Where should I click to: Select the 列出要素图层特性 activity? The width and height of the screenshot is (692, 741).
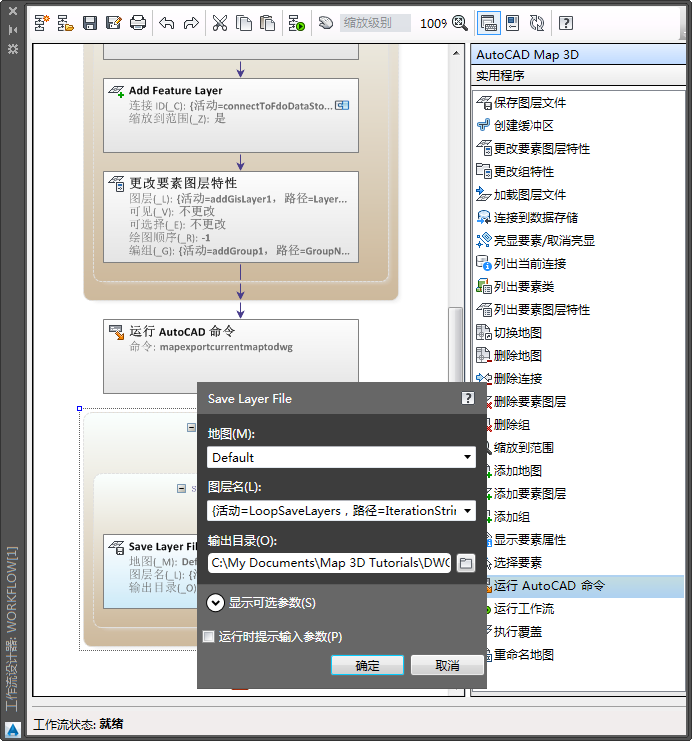pyautogui.click(x=542, y=310)
